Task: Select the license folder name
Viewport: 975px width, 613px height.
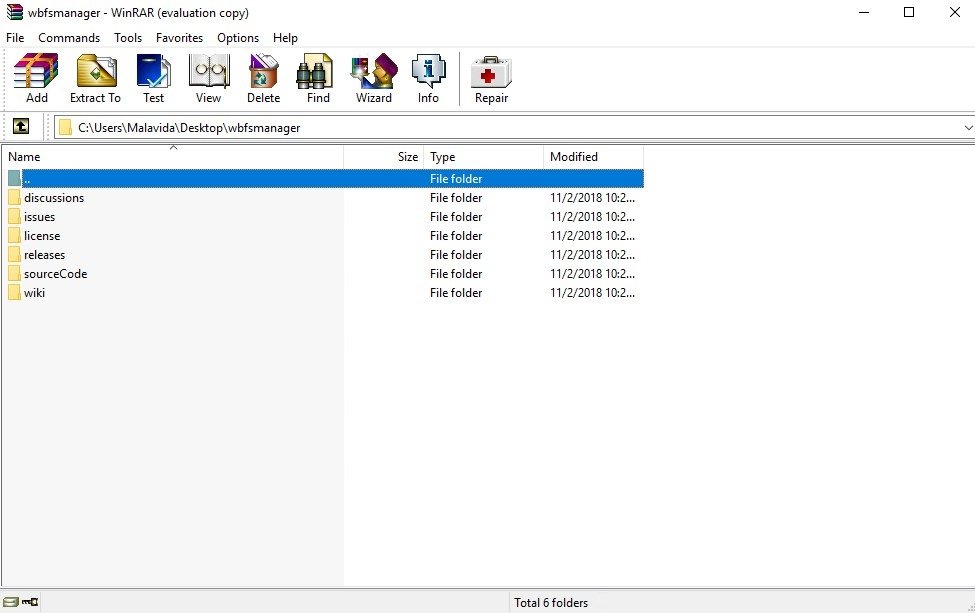Action: [42, 236]
